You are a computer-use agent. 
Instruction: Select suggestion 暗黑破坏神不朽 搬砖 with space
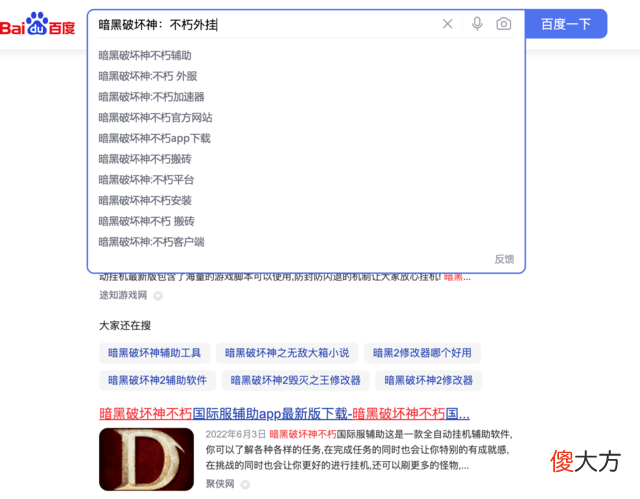(x=147, y=222)
